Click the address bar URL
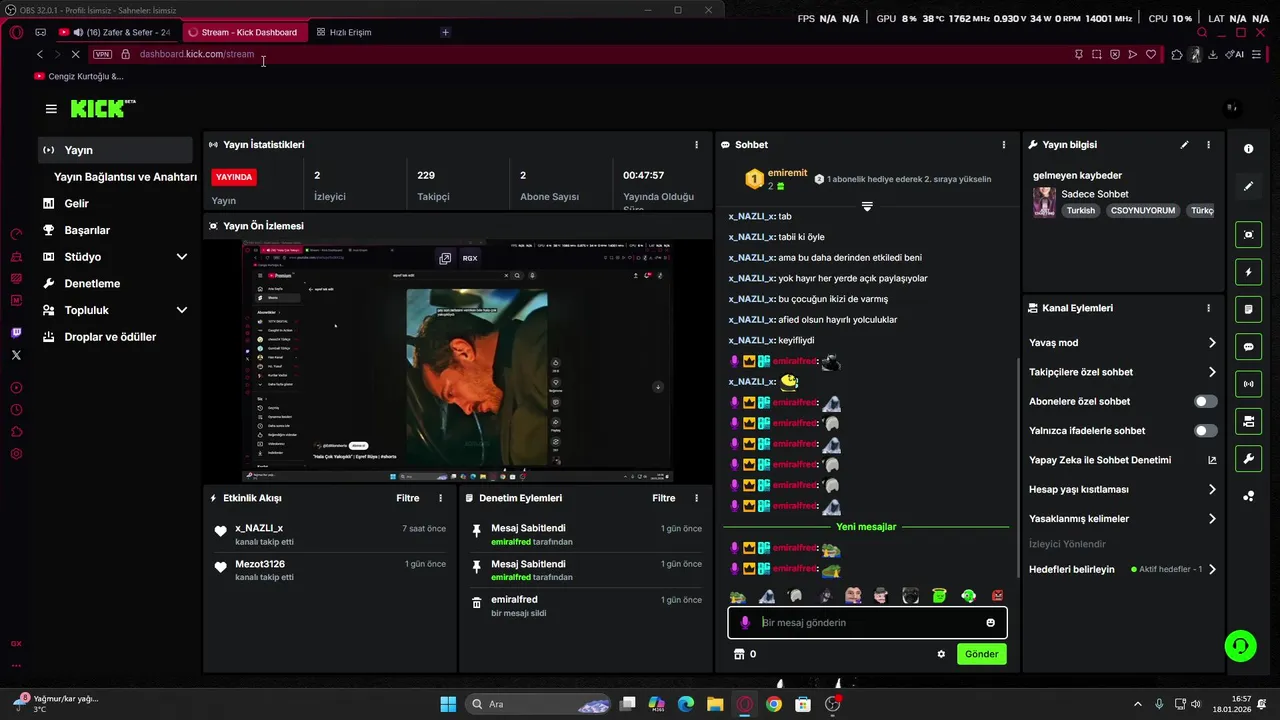The width and height of the screenshot is (1280, 720). (197, 54)
